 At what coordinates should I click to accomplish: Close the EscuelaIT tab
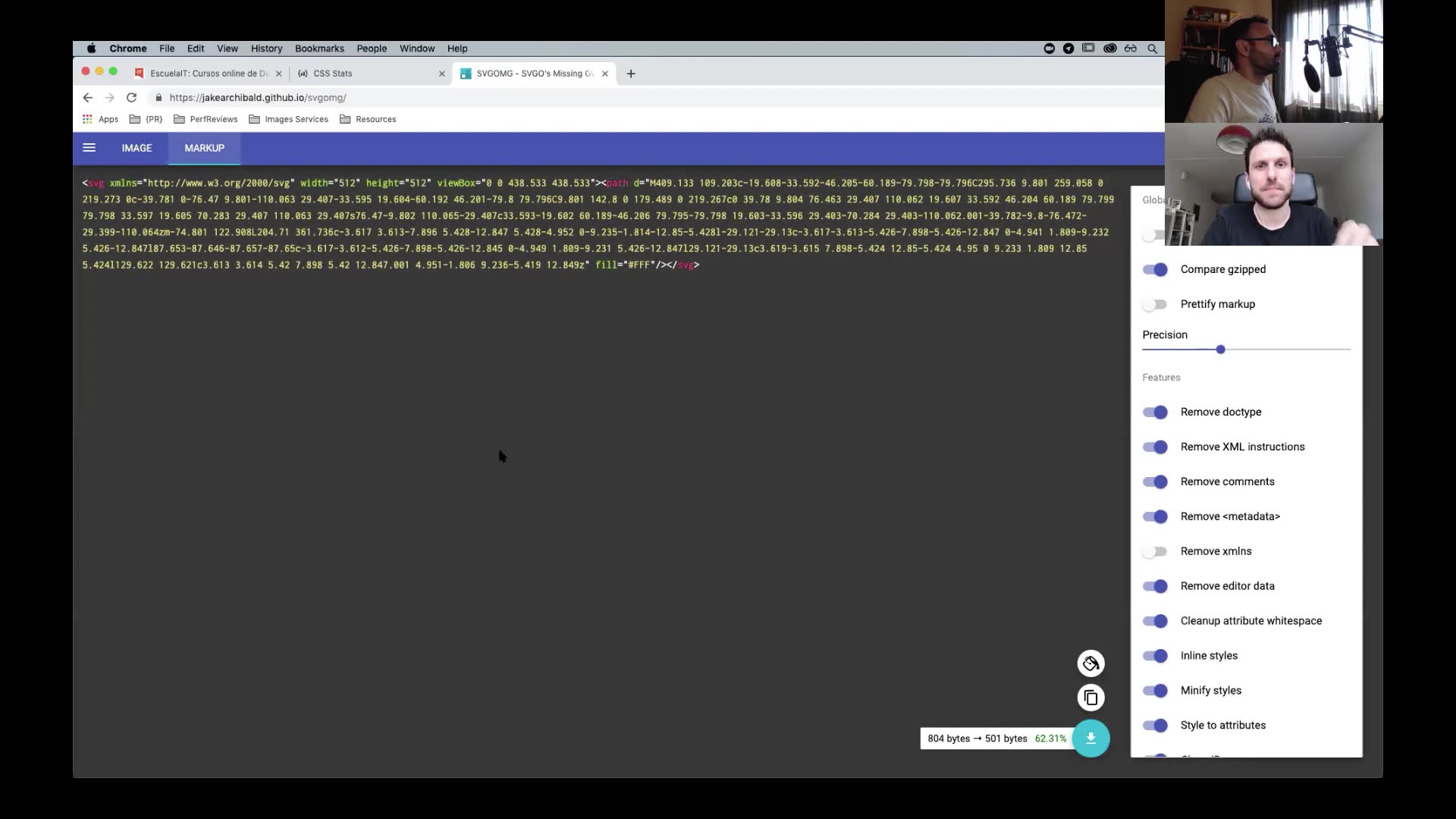(x=278, y=74)
